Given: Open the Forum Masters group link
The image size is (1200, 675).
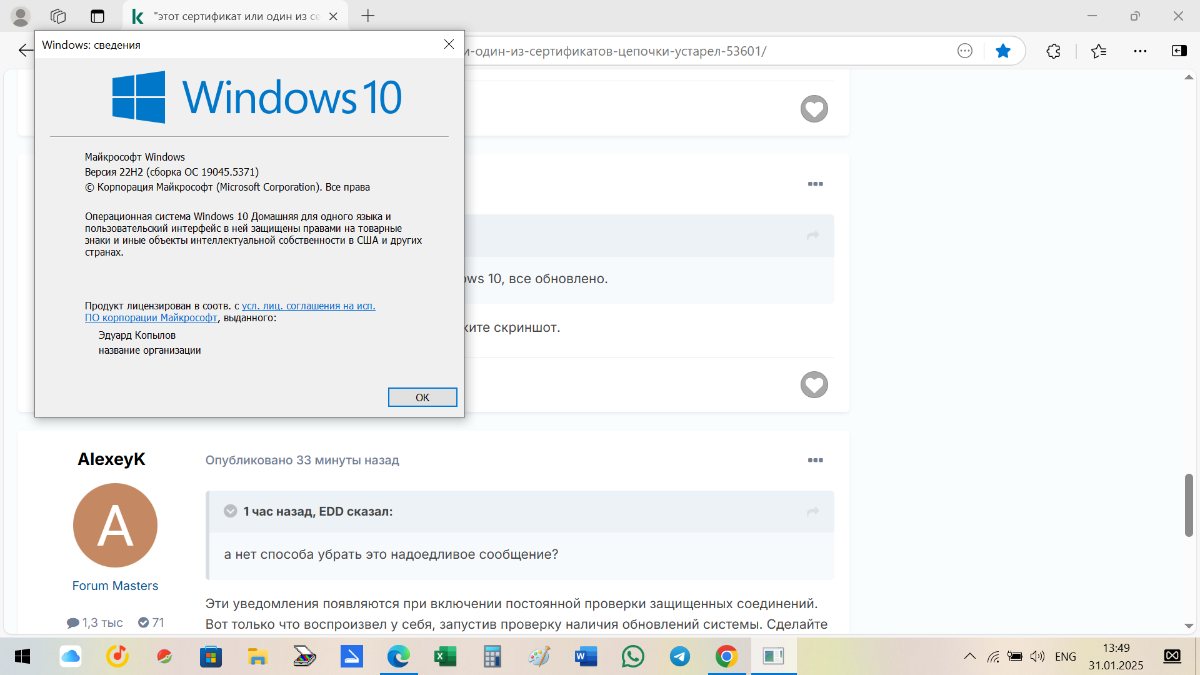Looking at the screenshot, I should tap(115, 586).
